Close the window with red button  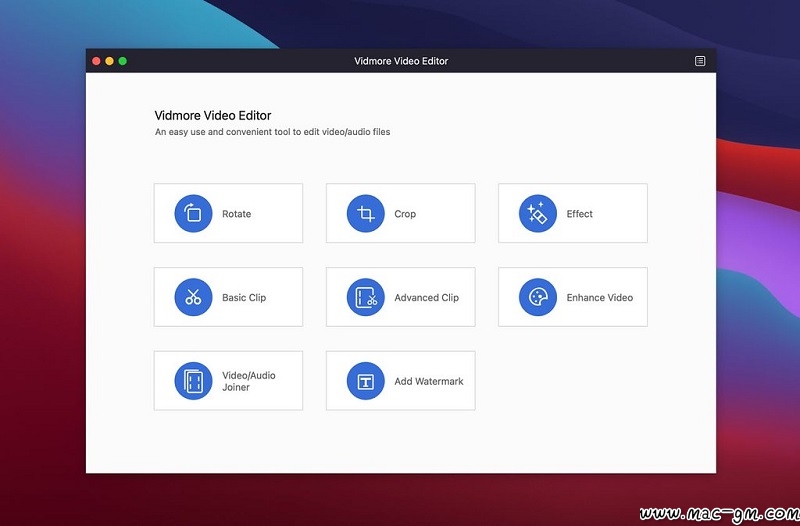click(96, 61)
